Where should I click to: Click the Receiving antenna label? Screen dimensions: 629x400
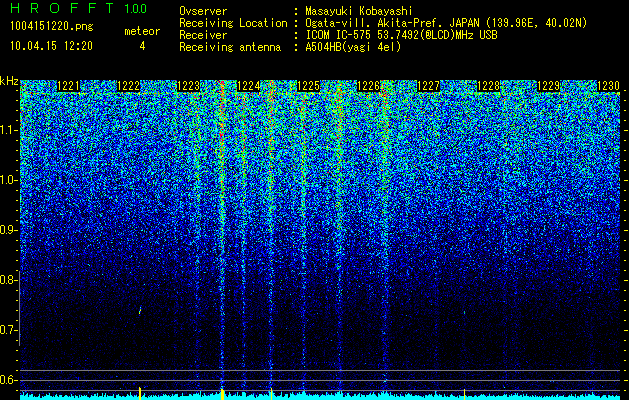pyautogui.click(x=230, y=47)
